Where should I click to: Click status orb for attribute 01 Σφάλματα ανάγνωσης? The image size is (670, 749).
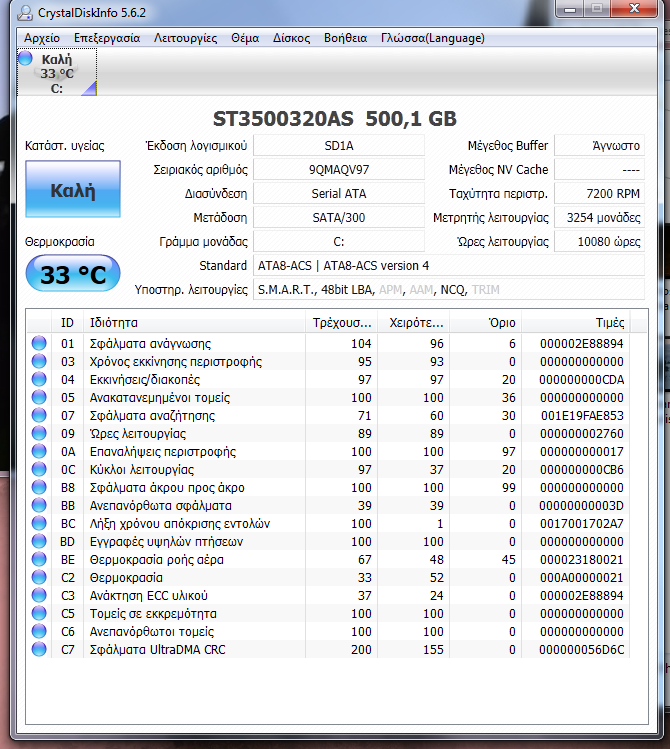tap(39, 343)
